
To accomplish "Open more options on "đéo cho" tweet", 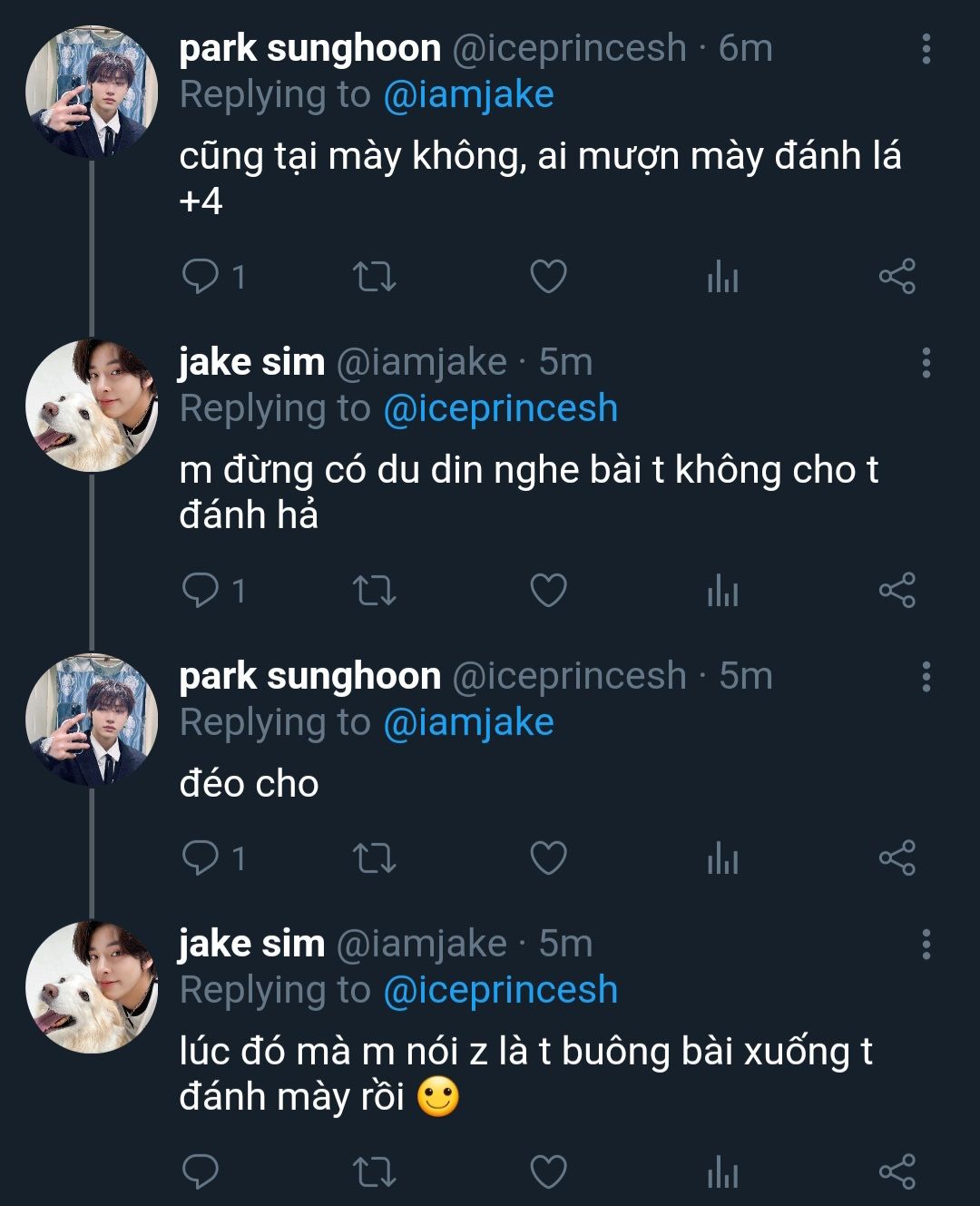I will 926,677.
